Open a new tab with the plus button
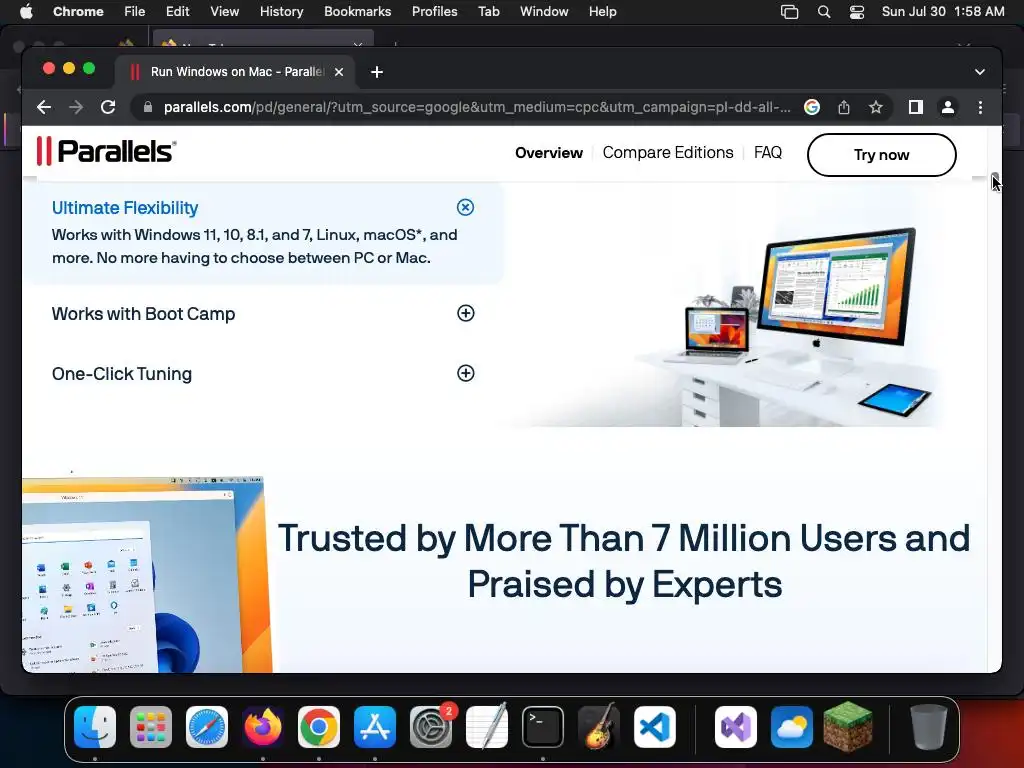 click(x=377, y=72)
